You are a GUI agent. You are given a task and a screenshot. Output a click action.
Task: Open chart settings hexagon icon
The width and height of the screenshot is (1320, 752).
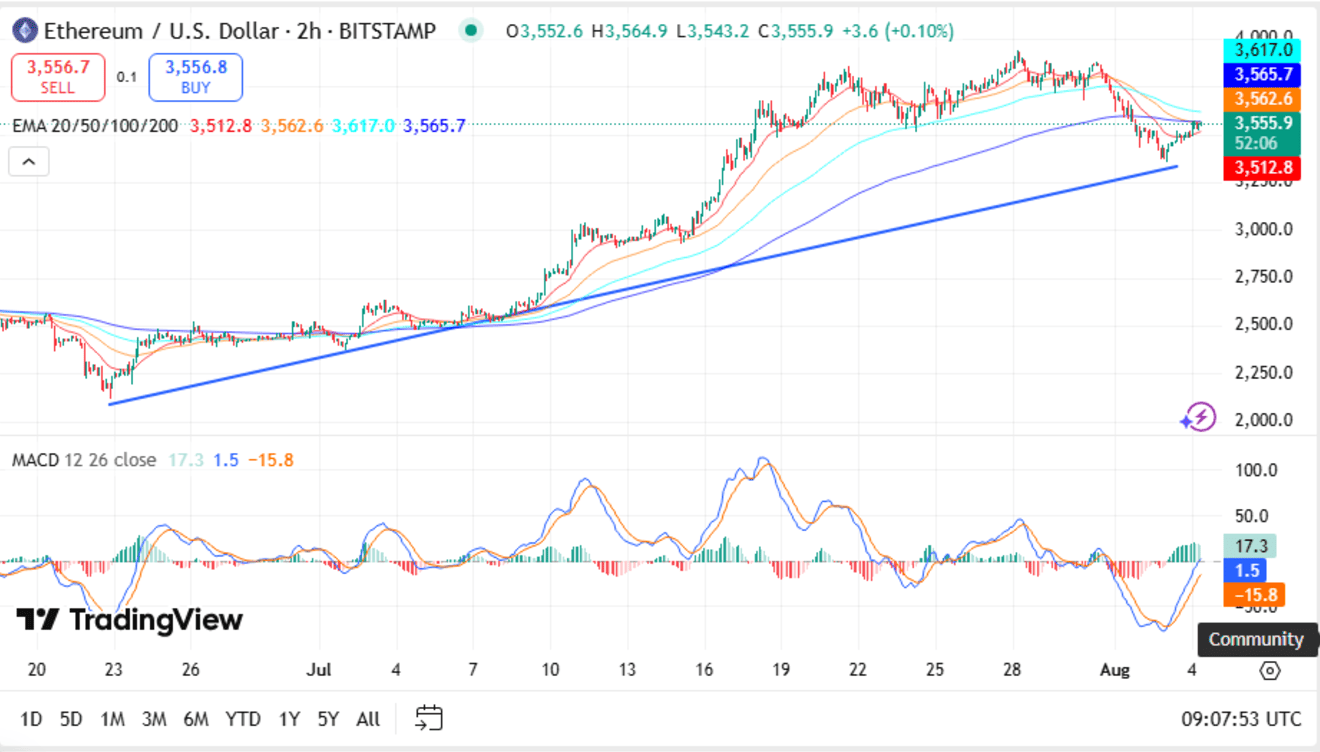point(1270,670)
